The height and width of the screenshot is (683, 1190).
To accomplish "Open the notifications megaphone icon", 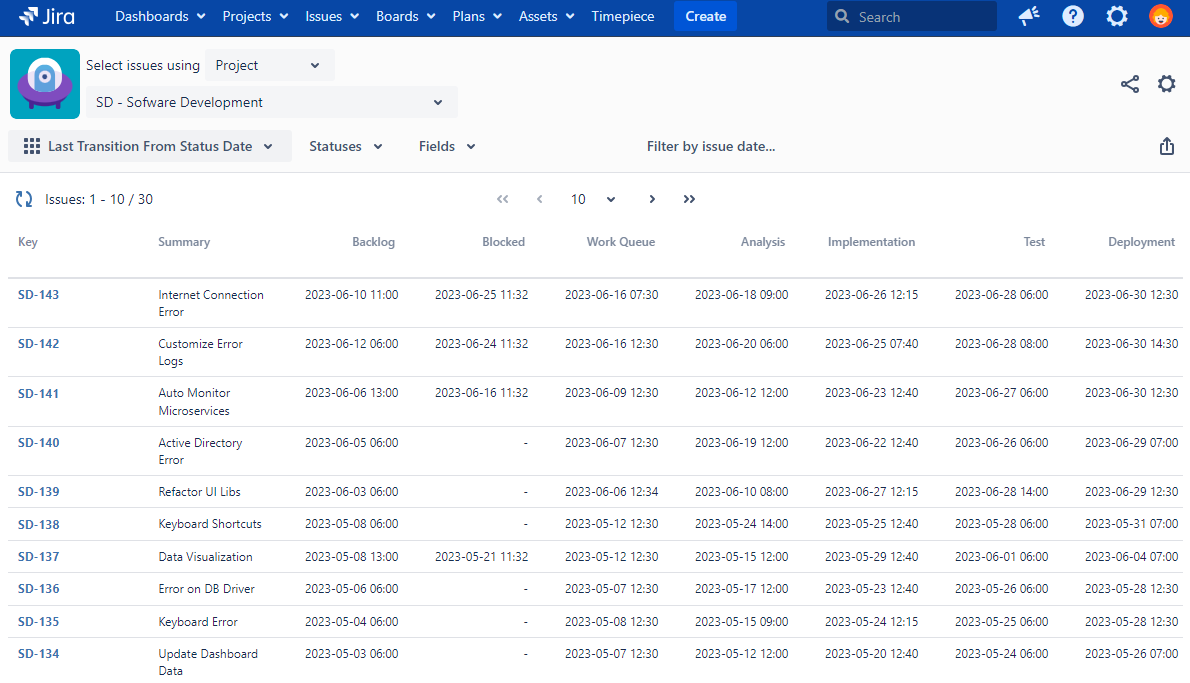I will point(1029,16).
